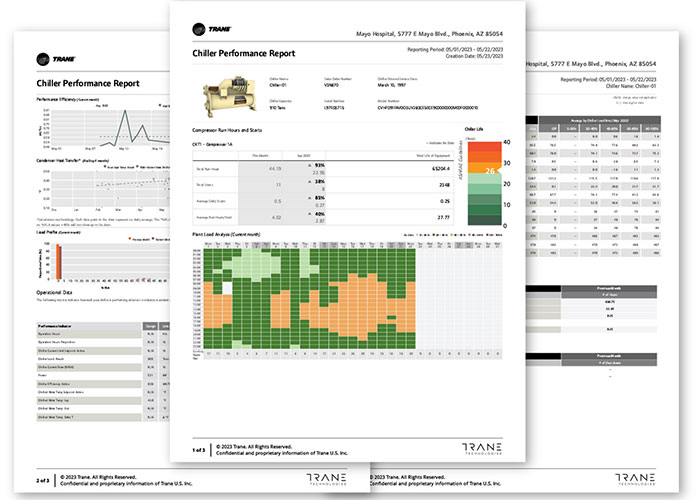Click the 'March 10, 1997' date value
This screenshot has width=700, height=500.
point(392,85)
